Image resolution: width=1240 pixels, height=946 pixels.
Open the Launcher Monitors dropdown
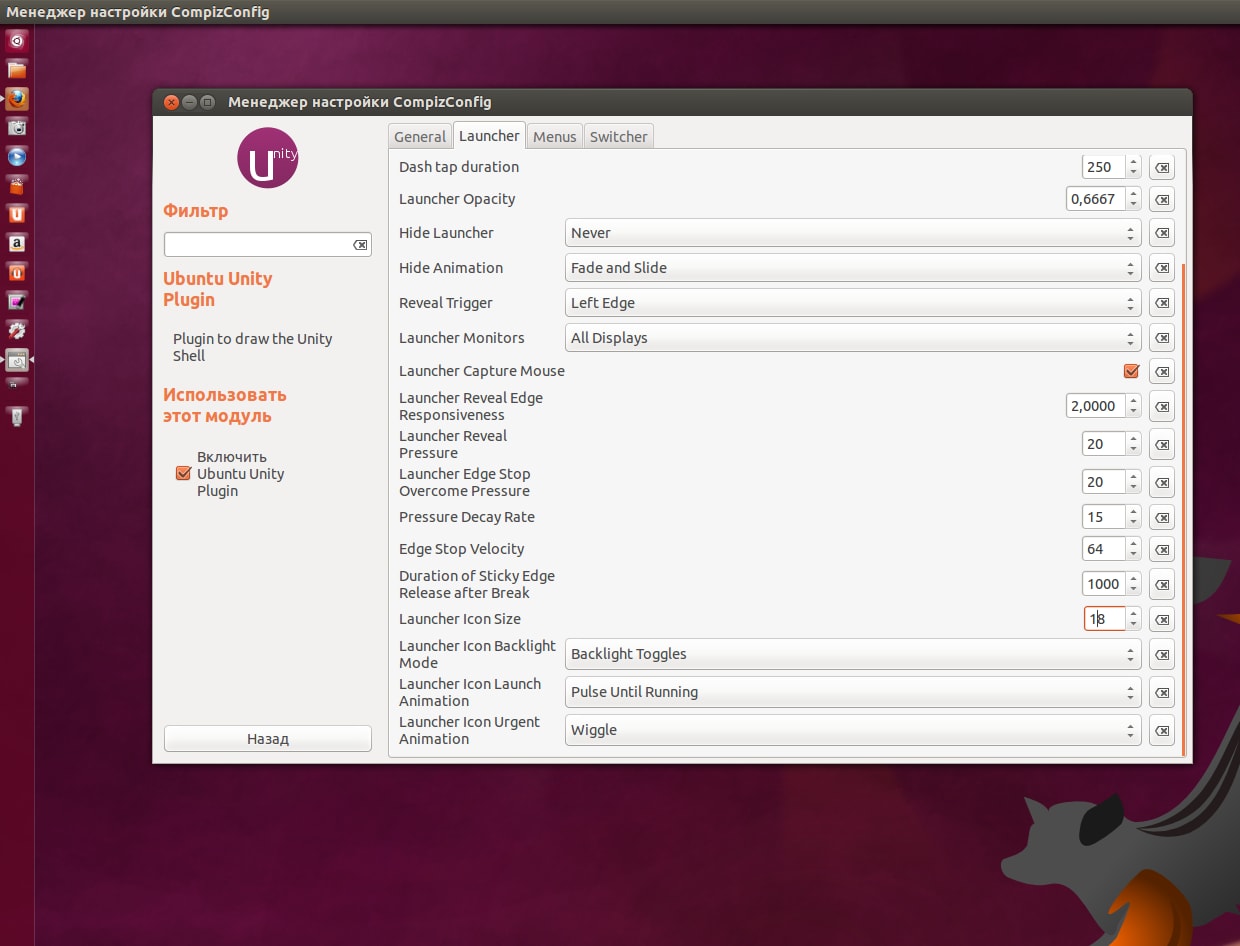[x=853, y=338]
